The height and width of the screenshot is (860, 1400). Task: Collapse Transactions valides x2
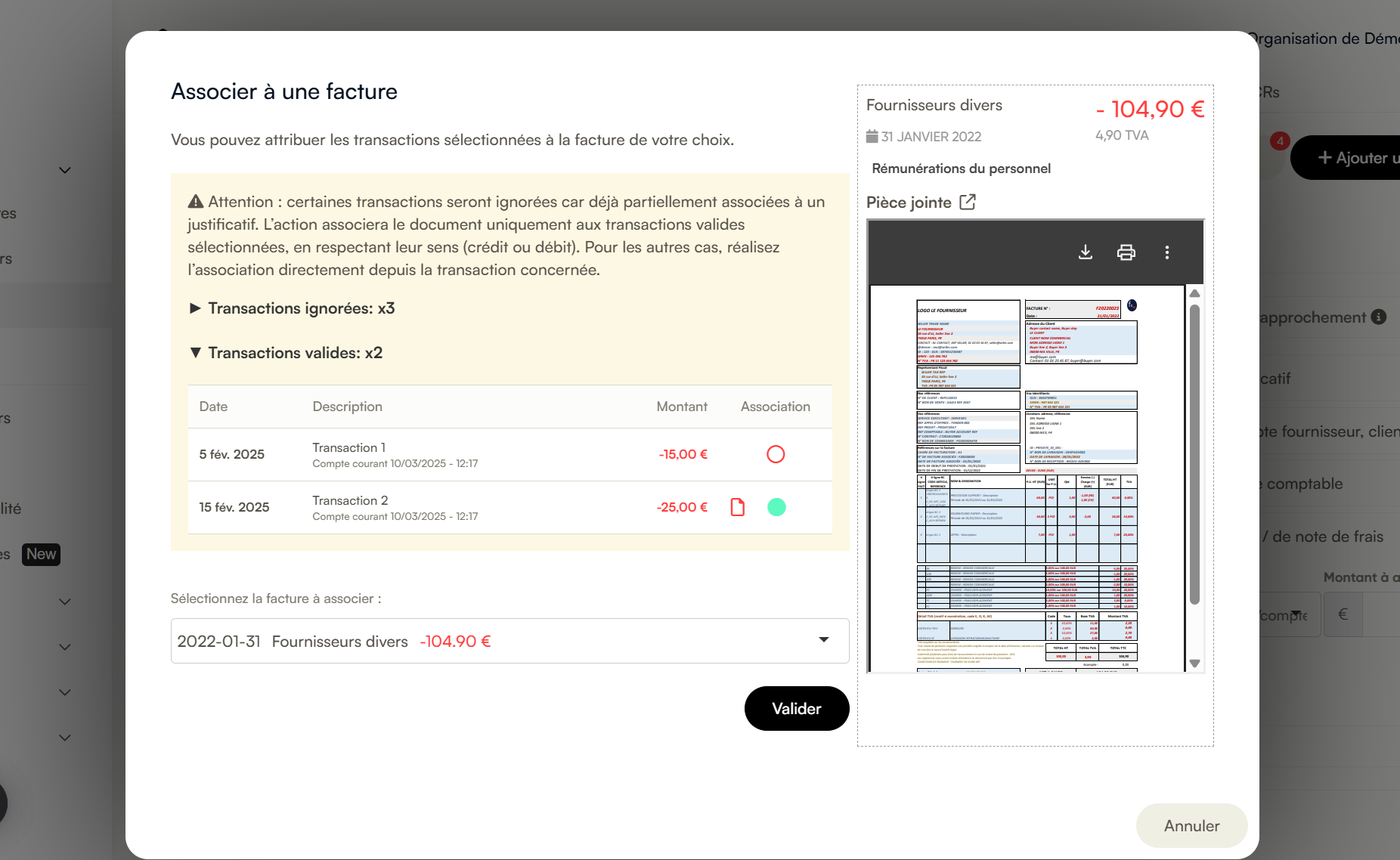[x=286, y=353]
